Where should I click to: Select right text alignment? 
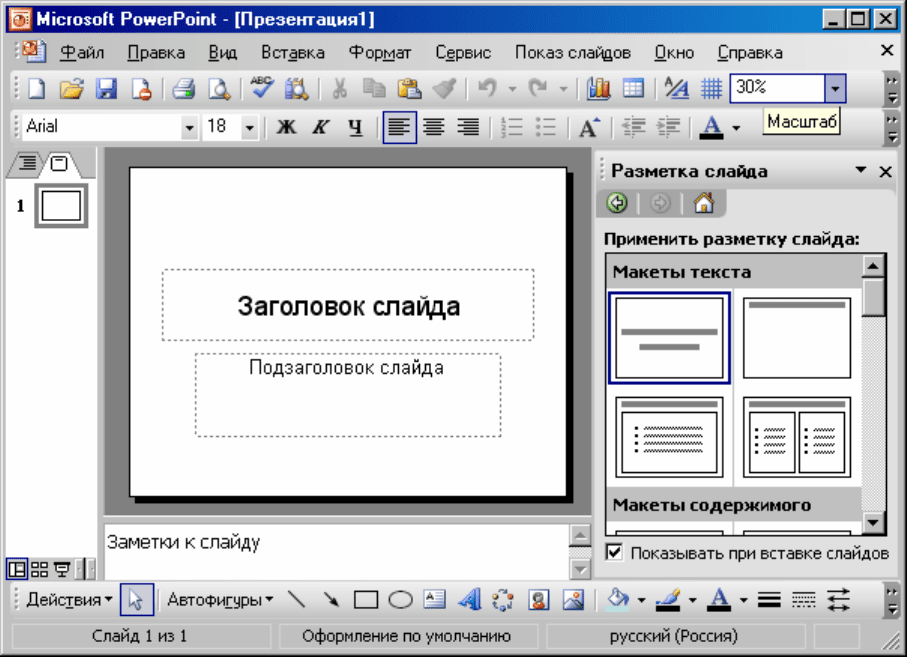coord(468,127)
